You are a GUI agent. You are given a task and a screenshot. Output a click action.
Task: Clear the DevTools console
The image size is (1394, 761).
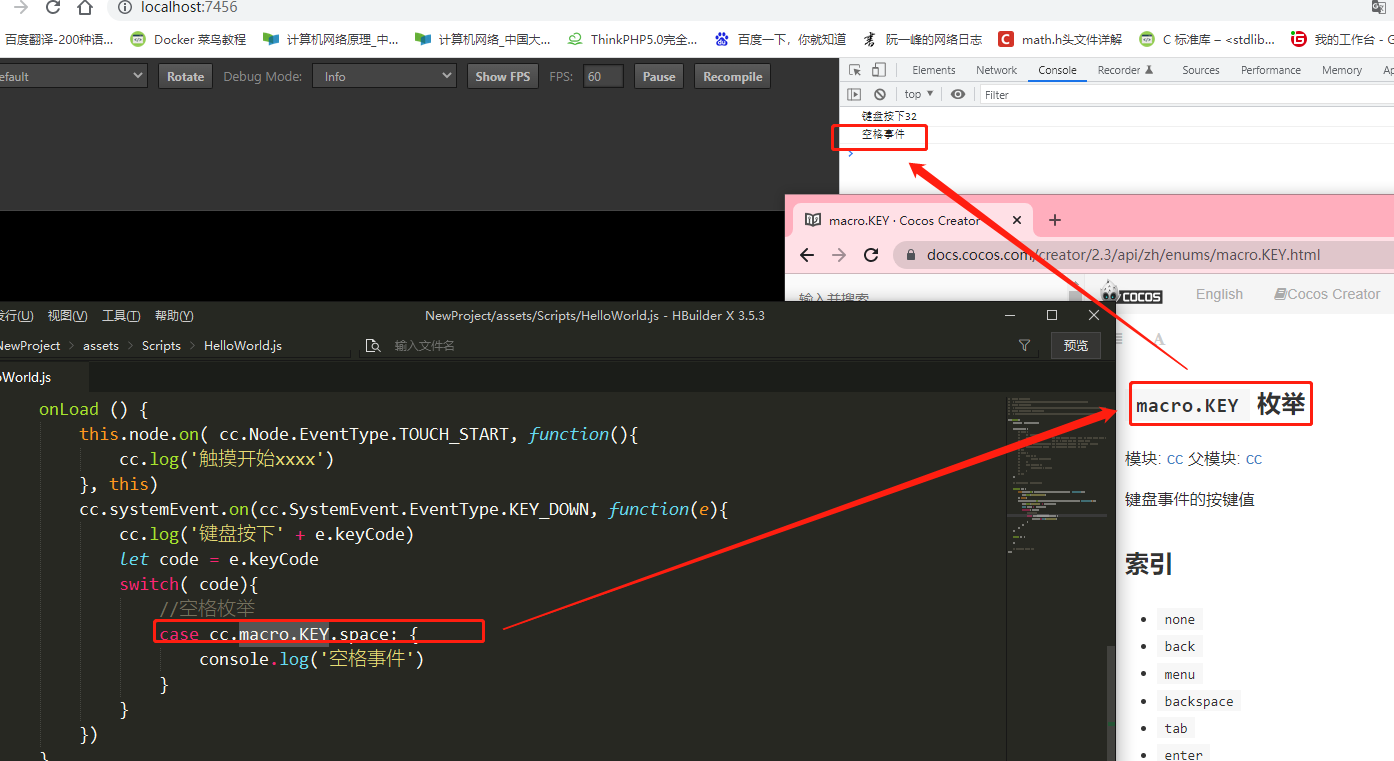coord(880,94)
